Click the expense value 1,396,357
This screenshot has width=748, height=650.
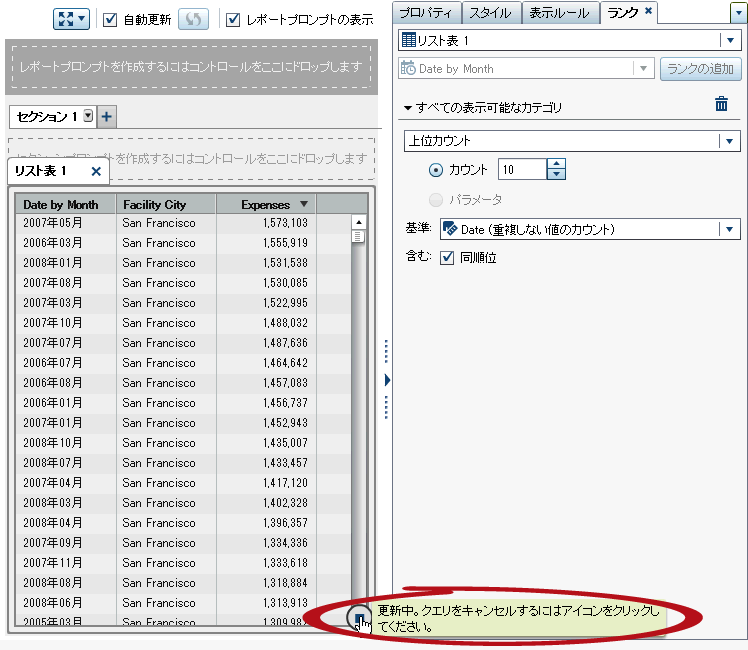(285, 523)
